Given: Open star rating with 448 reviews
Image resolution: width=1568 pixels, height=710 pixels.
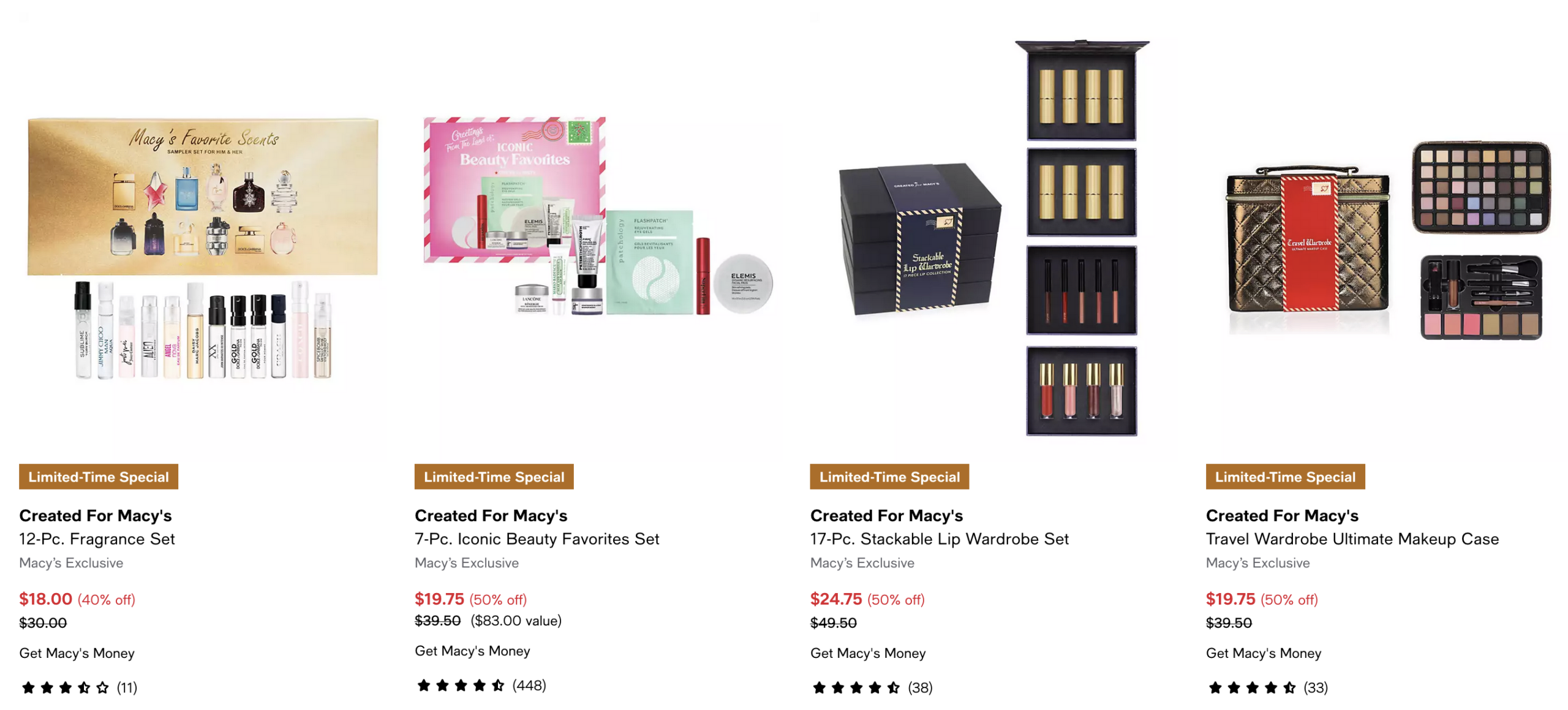Looking at the screenshot, I should click(461, 685).
